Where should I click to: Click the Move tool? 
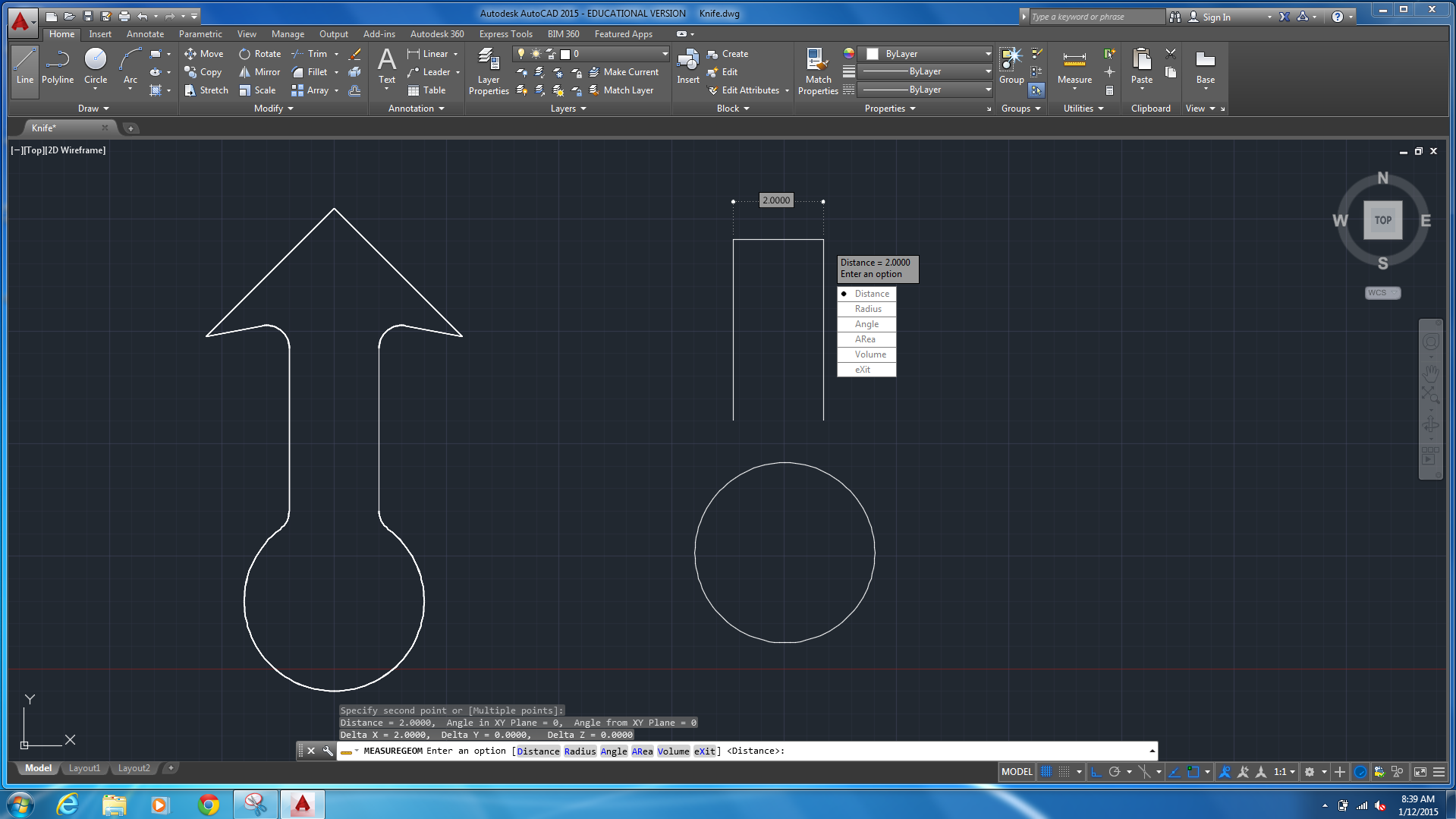point(204,54)
